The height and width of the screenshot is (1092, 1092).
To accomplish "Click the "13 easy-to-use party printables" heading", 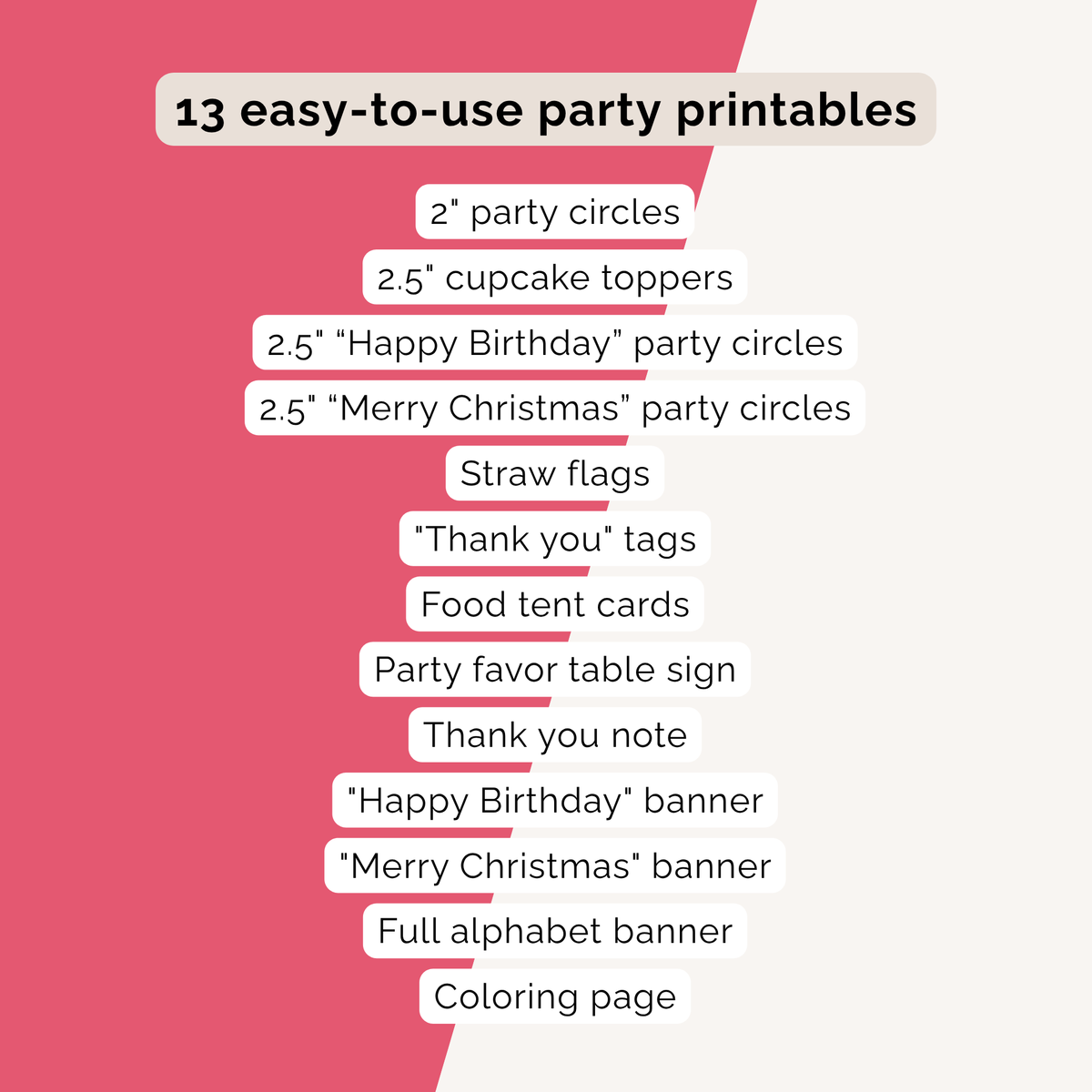I will coord(546,110).
